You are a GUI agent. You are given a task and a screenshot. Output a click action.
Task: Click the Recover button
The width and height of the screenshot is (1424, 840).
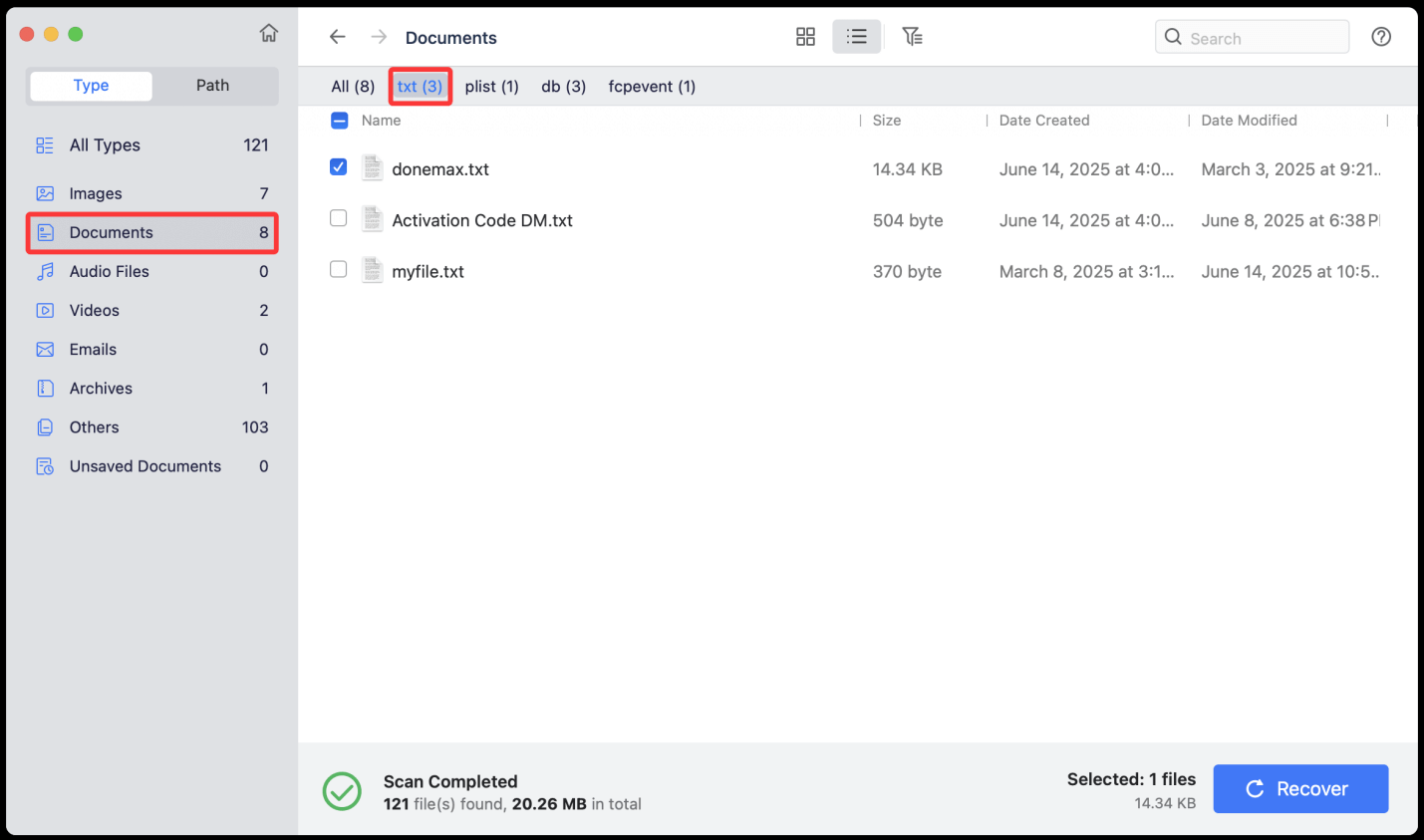pyautogui.click(x=1300, y=788)
